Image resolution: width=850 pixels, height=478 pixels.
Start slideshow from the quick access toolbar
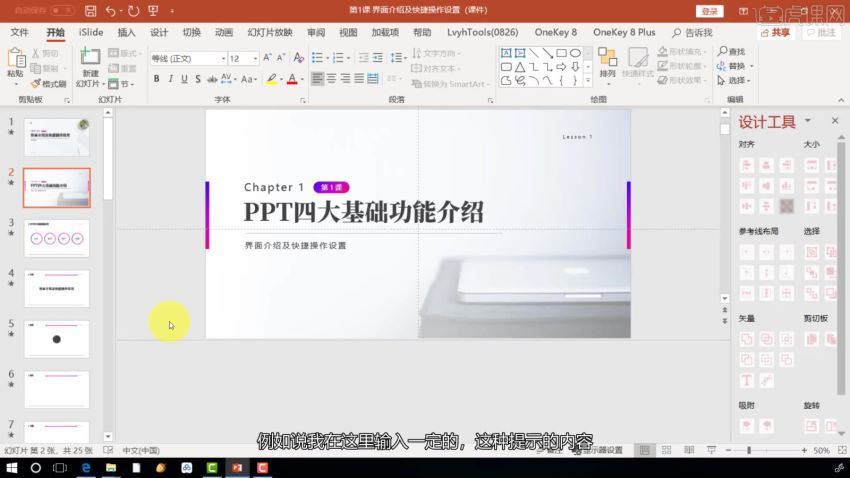point(153,10)
